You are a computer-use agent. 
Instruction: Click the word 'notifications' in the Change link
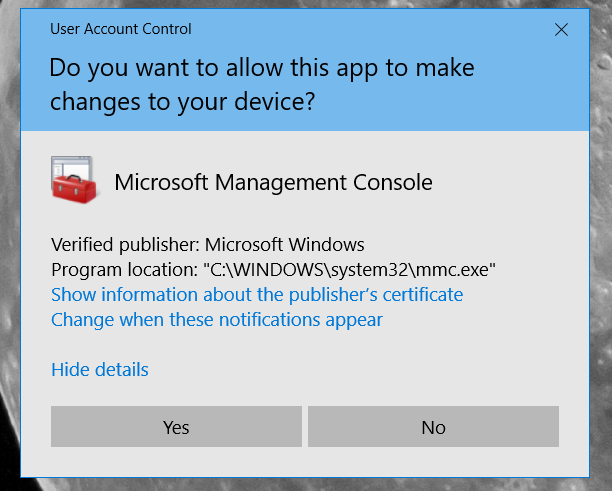coord(270,320)
